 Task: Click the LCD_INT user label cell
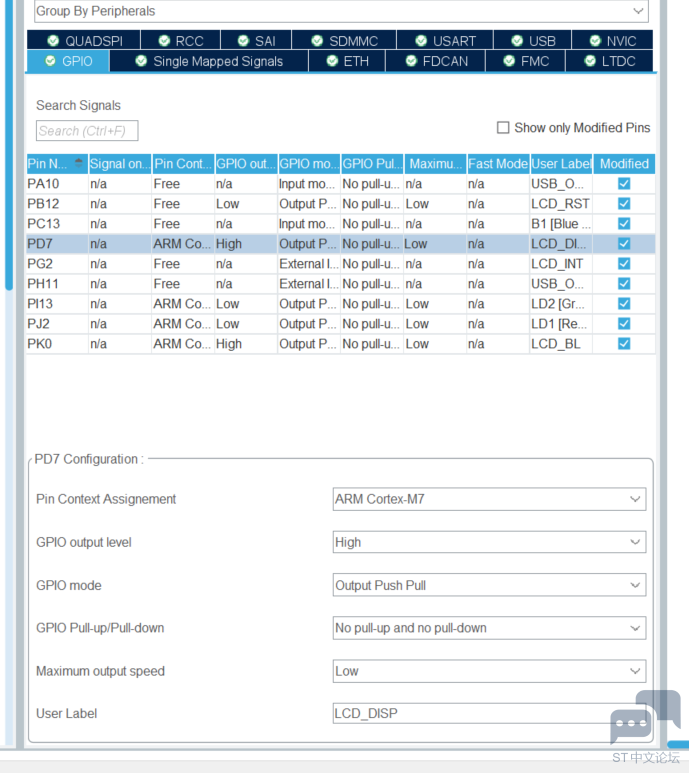pyautogui.click(x=561, y=264)
